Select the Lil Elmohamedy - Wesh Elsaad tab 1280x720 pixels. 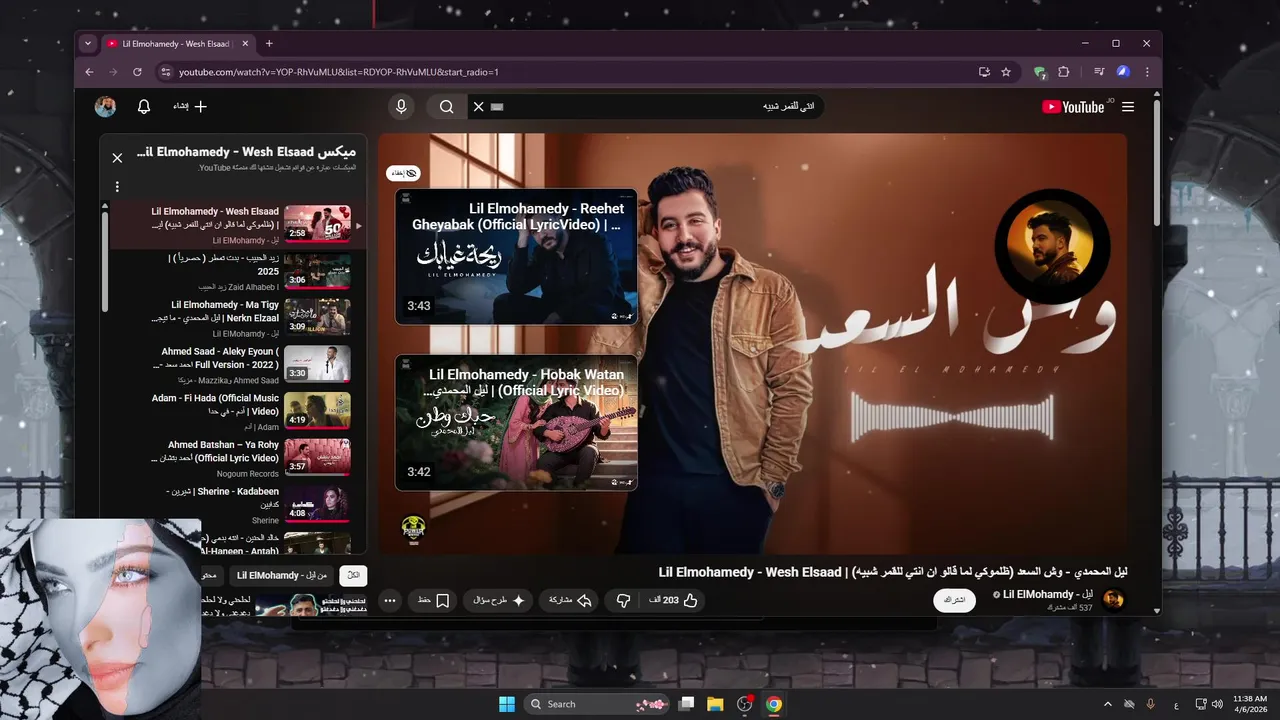click(177, 44)
